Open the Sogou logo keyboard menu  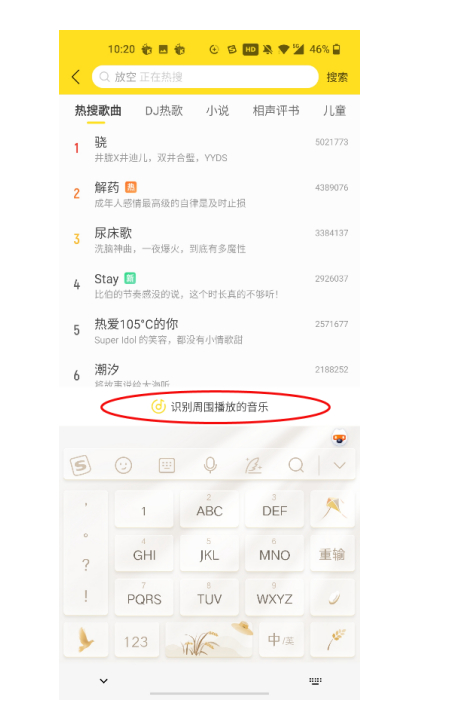click(x=80, y=466)
